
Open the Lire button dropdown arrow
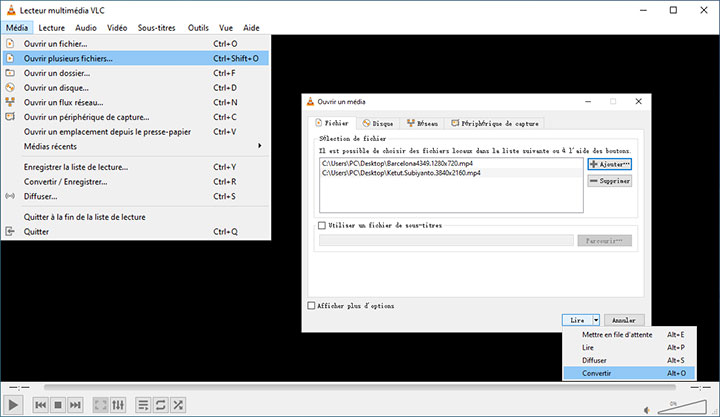pos(596,320)
